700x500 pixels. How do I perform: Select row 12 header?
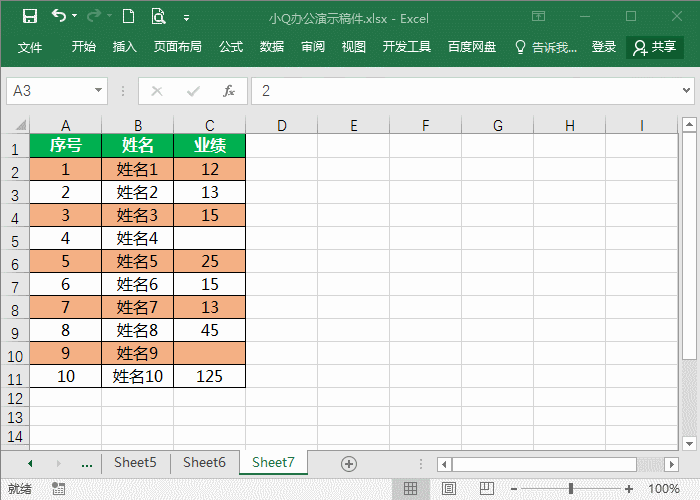click(x=15, y=398)
